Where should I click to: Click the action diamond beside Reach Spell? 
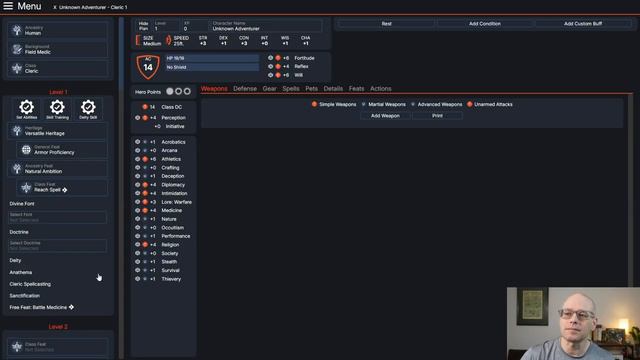coord(64,190)
